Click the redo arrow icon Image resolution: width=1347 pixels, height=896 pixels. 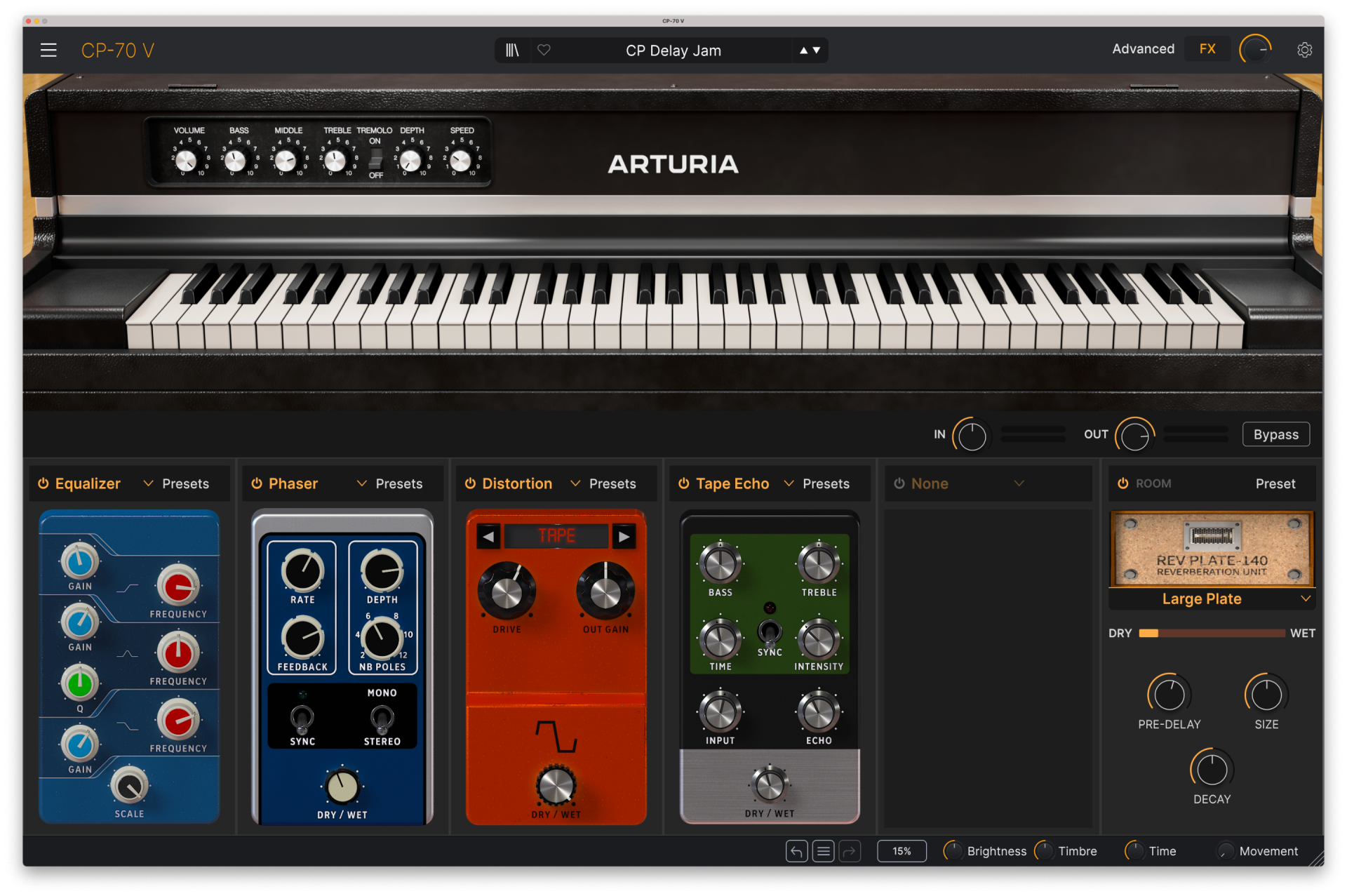[850, 851]
